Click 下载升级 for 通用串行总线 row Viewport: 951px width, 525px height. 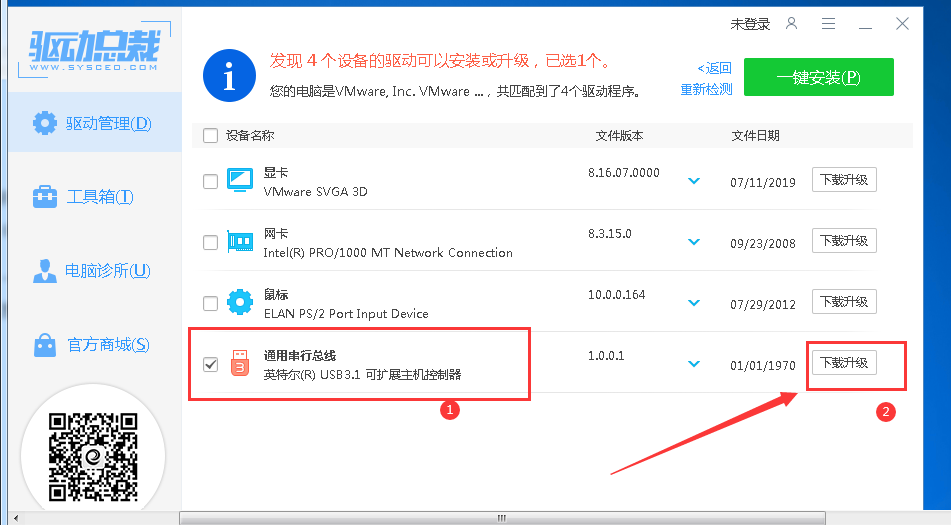point(844,363)
